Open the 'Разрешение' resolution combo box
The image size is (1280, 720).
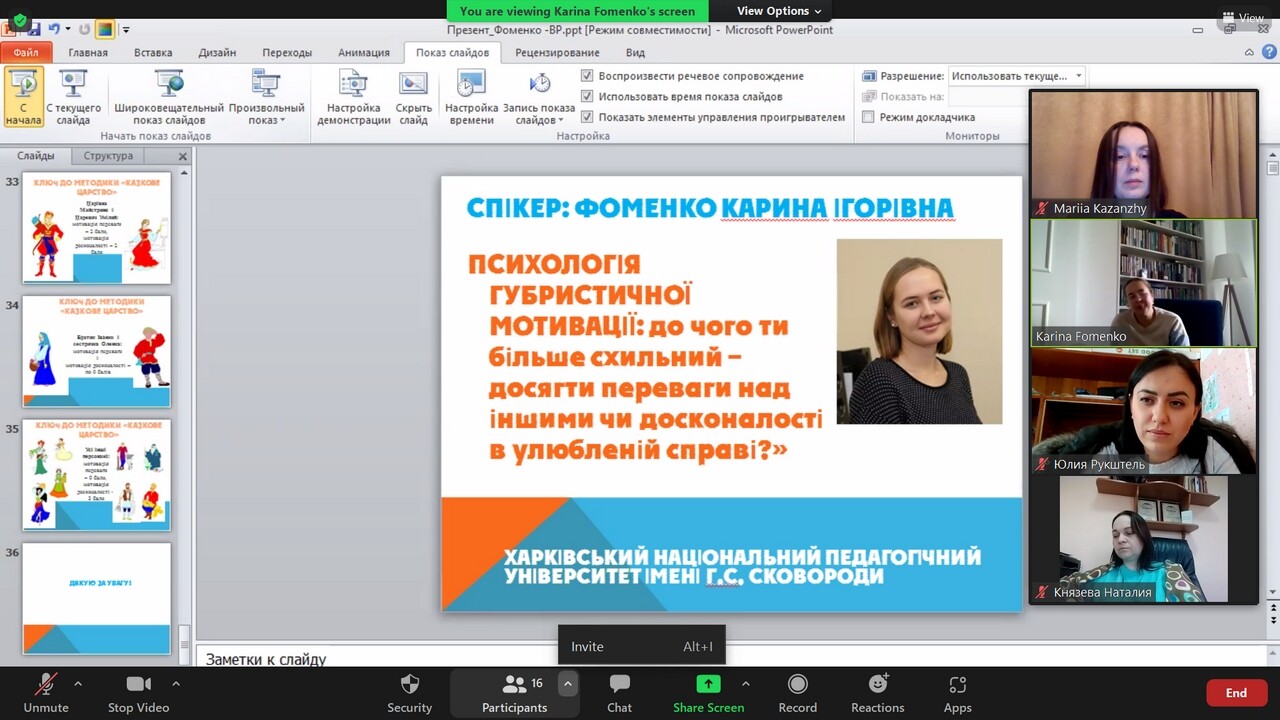tap(1016, 76)
